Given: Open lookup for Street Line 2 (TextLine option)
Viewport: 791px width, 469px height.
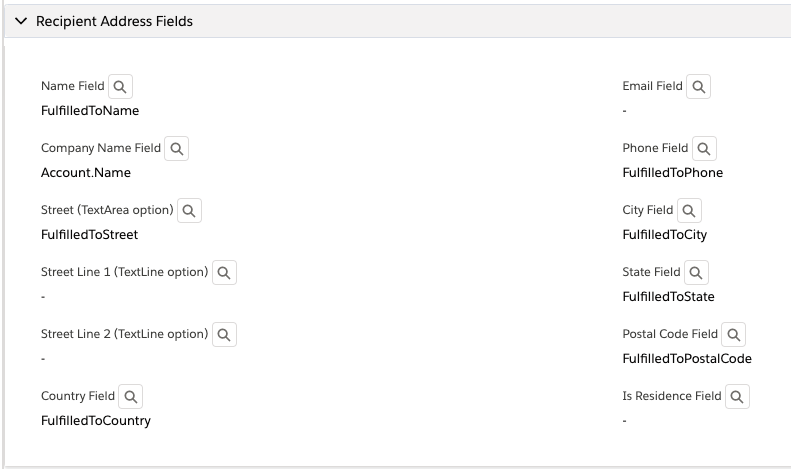Looking at the screenshot, I should tap(224, 335).
